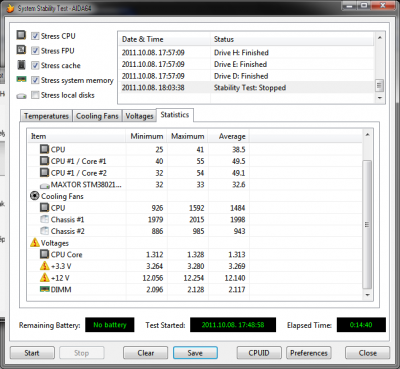400x369 pixels.
Task: Click the disk drive icon beside Stress local disks
Action: point(21,96)
